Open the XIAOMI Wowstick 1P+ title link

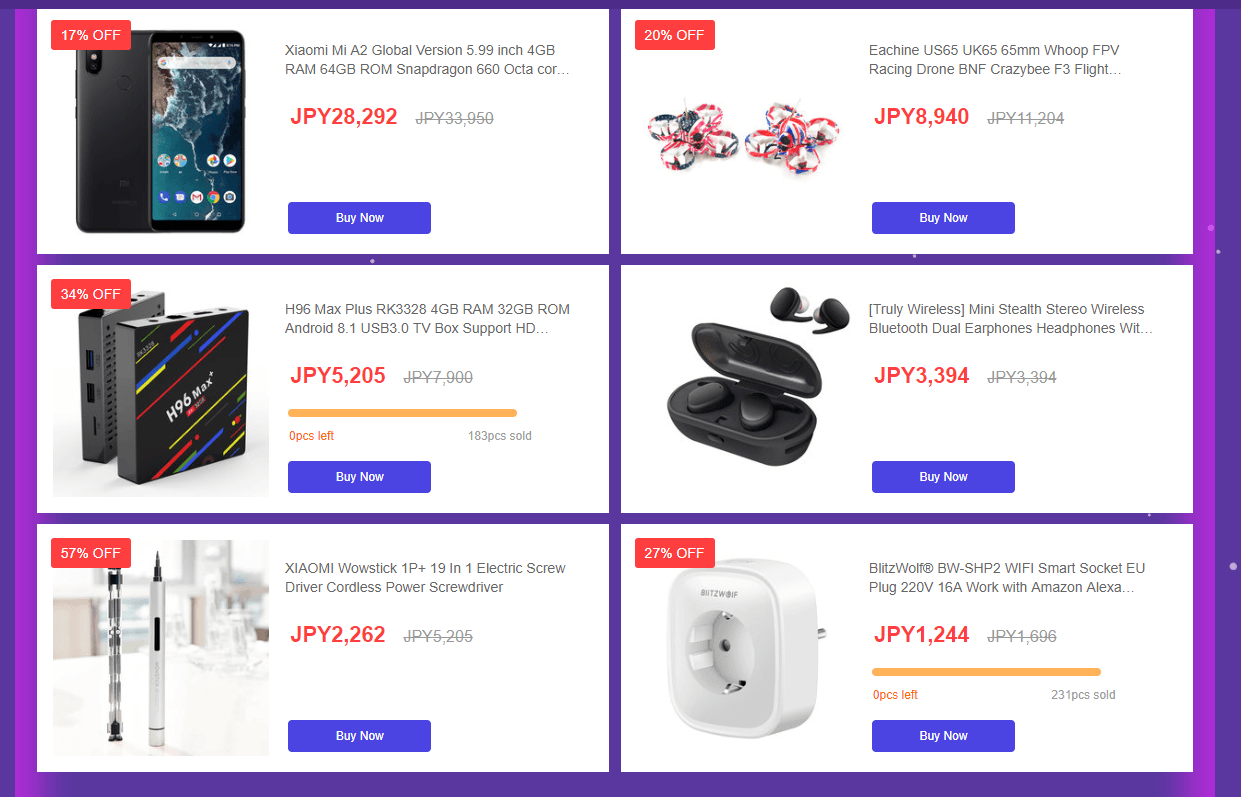pyautogui.click(x=425, y=578)
